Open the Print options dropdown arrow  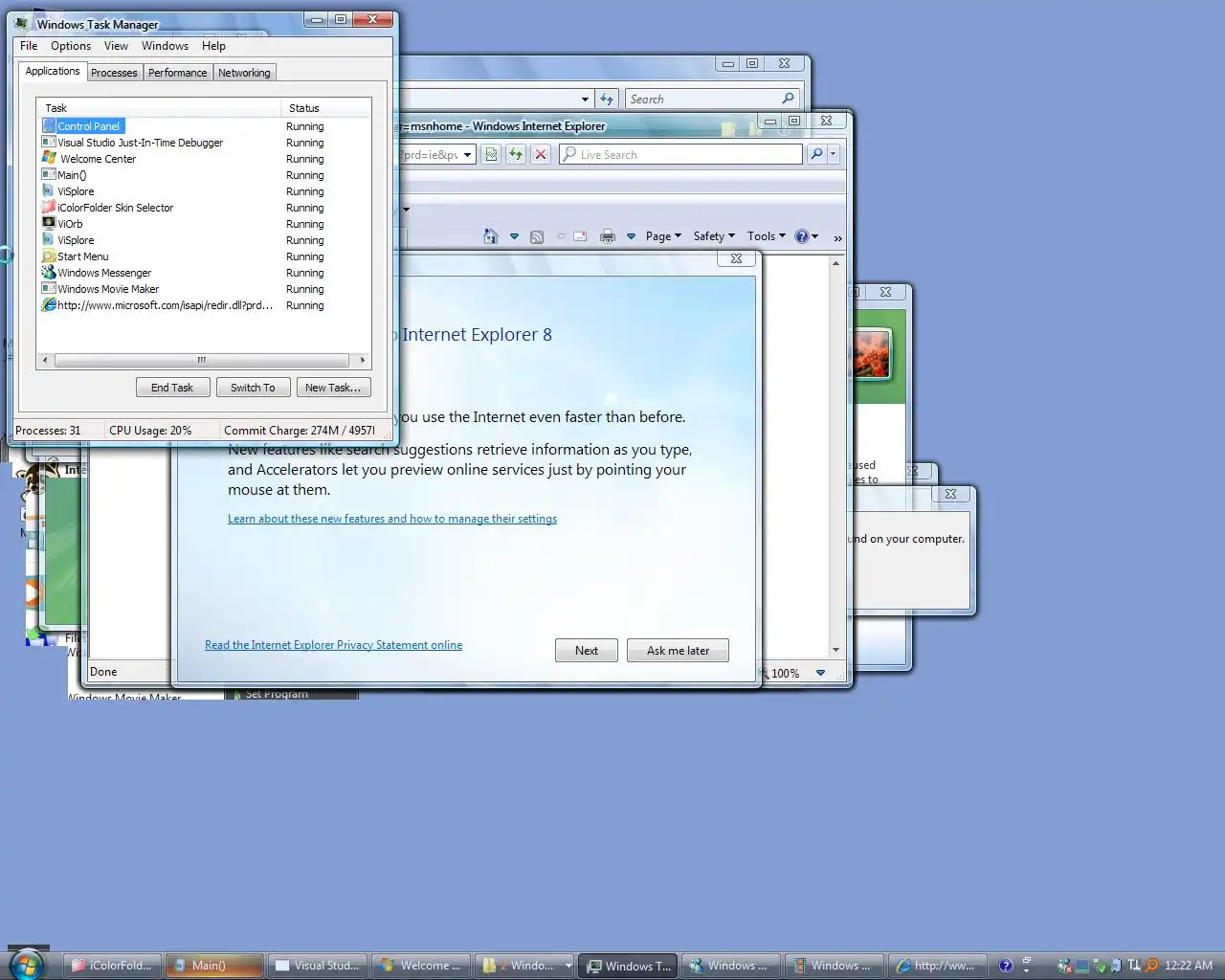[x=631, y=236]
